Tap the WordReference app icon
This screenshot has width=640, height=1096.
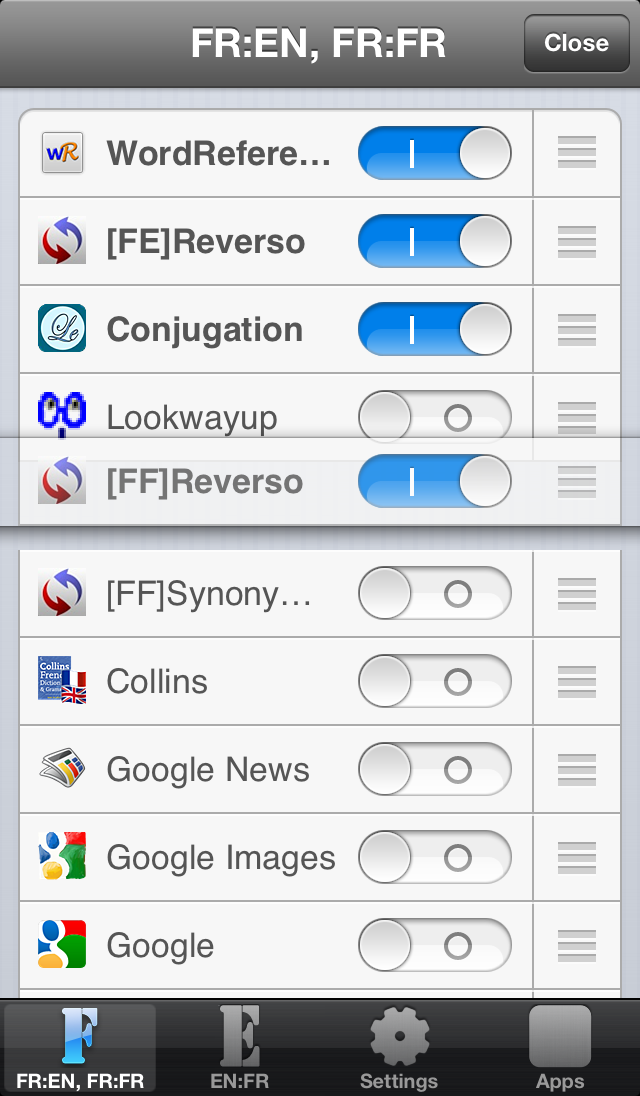coord(62,152)
